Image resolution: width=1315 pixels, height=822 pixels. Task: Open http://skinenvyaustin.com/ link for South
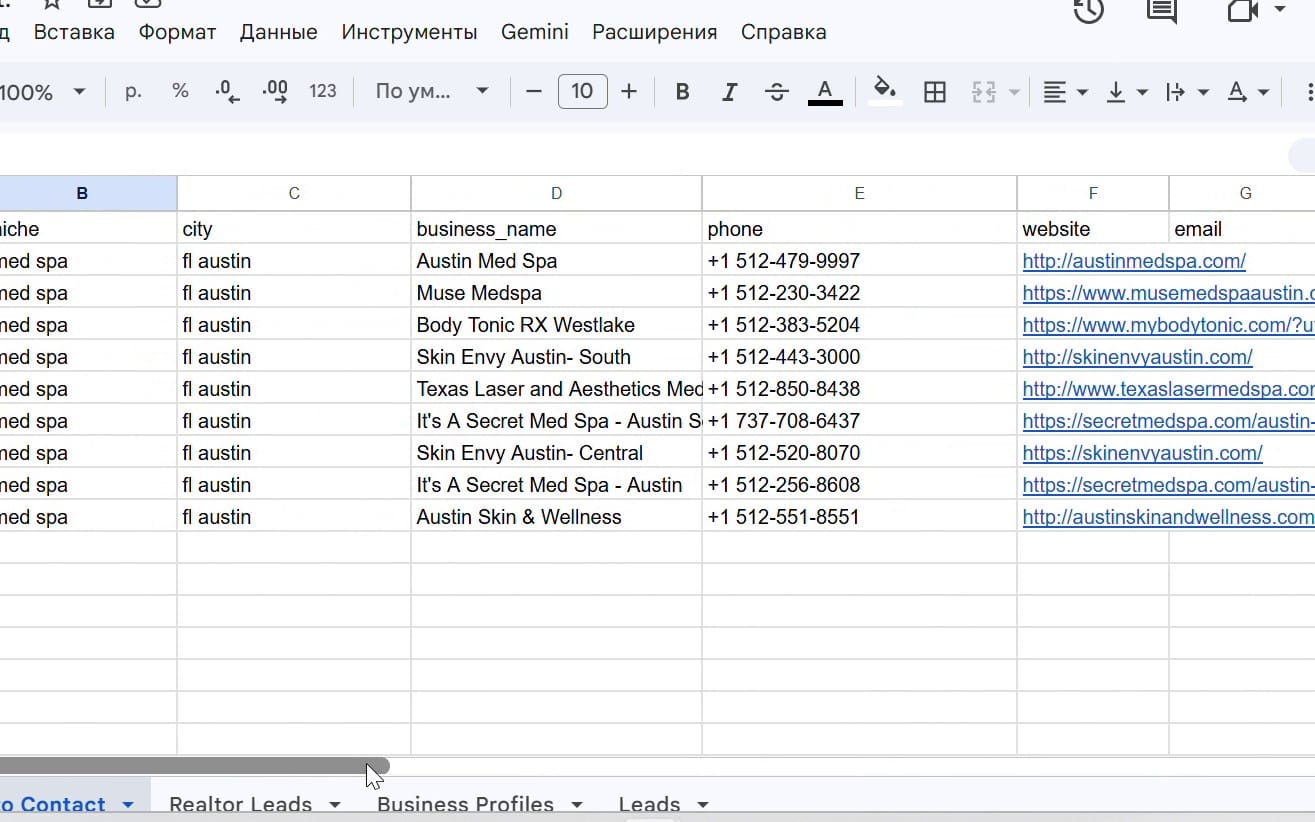coord(1137,357)
